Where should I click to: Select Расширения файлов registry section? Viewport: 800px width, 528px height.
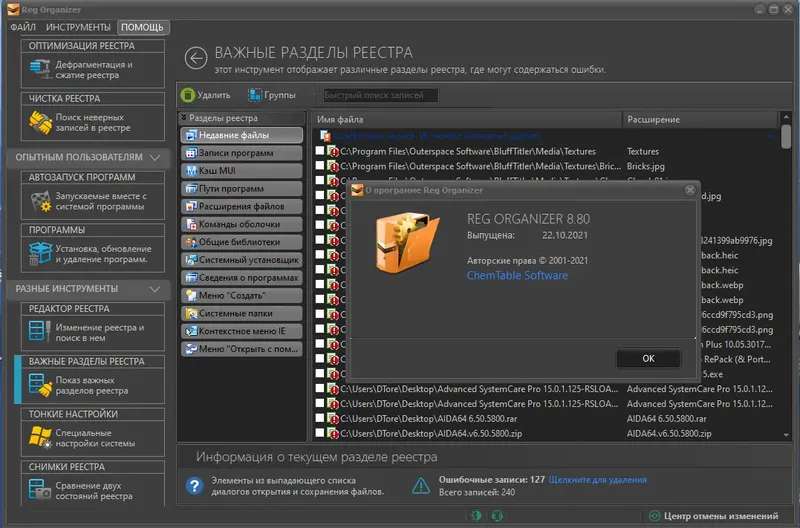point(241,207)
